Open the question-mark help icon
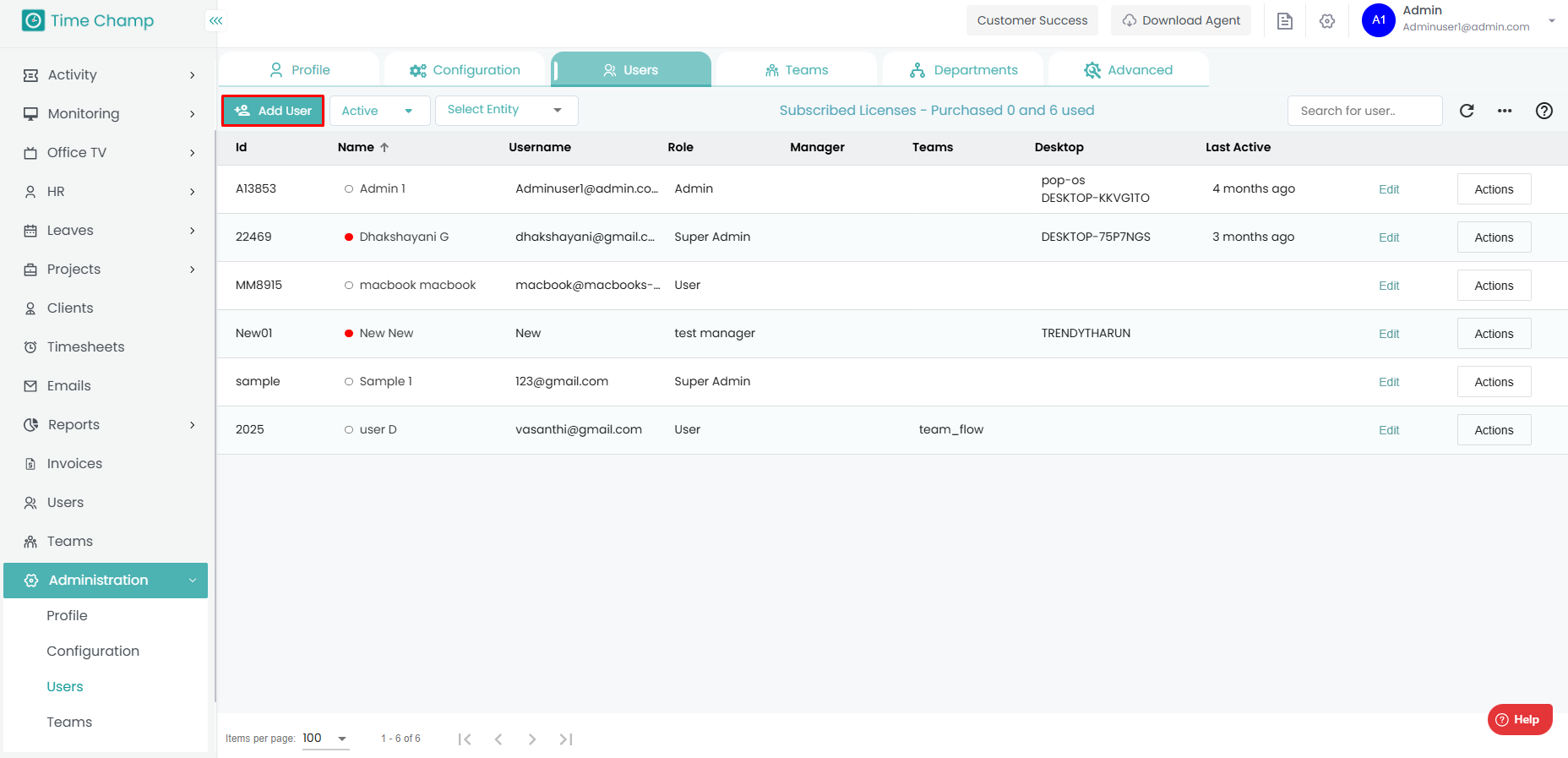This screenshot has width=1568, height=758. point(1544,111)
